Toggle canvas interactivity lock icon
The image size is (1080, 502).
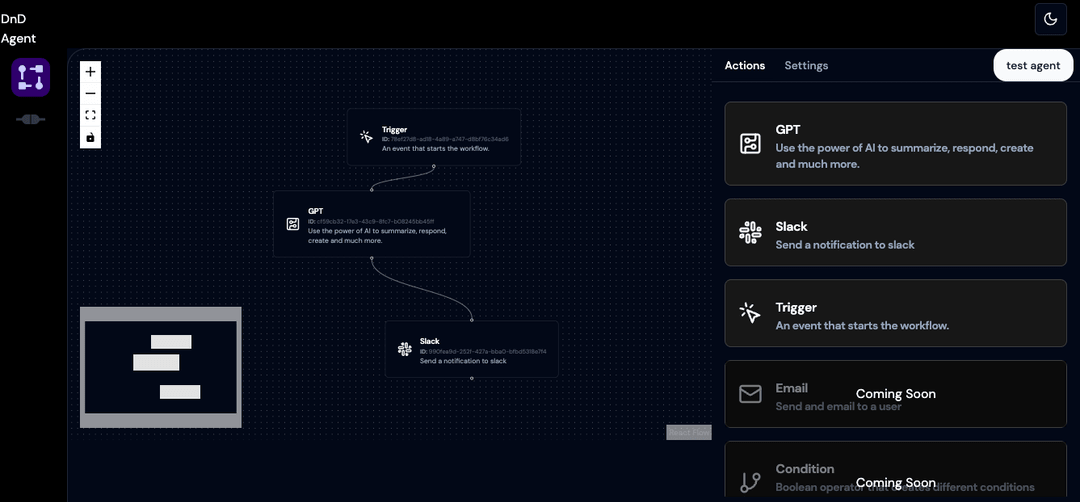(90, 137)
